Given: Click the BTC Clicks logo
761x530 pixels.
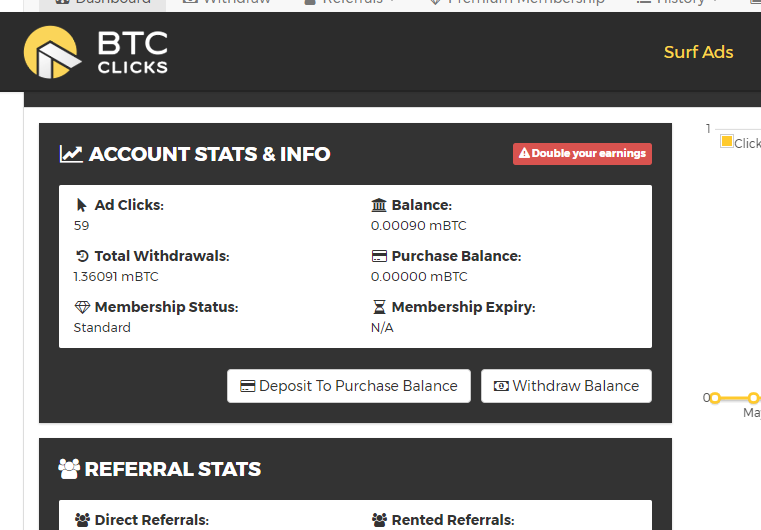Looking at the screenshot, I should (x=96, y=53).
